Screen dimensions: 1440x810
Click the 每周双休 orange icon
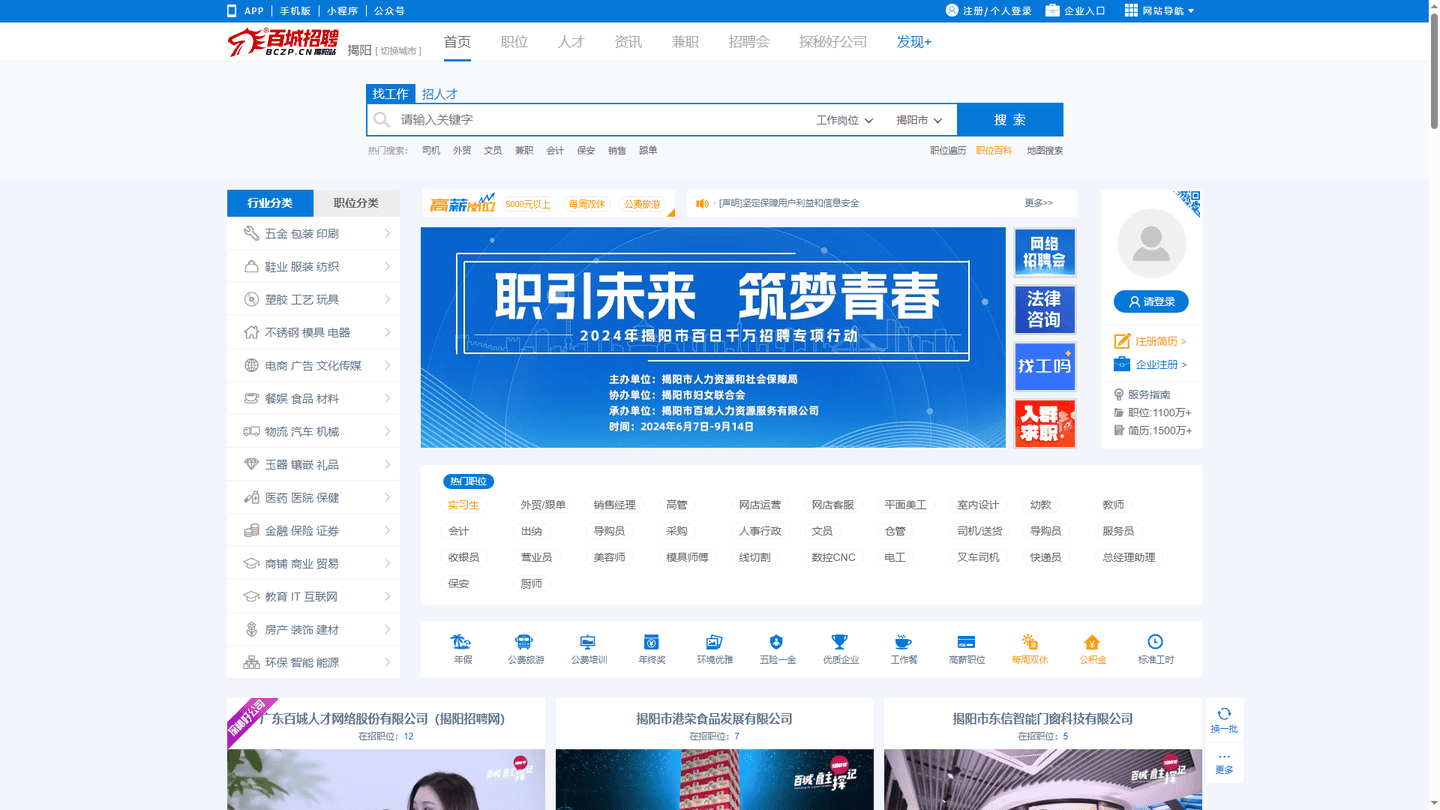click(1030, 642)
